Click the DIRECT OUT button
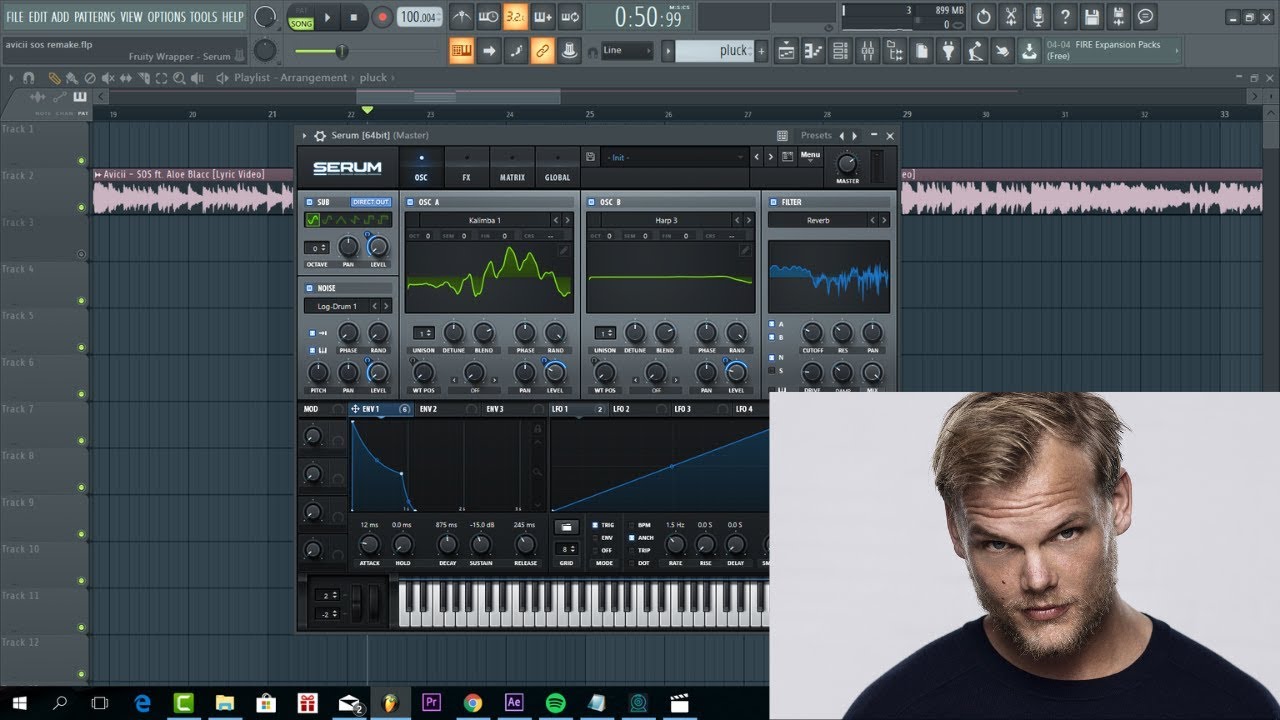The width and height of the screenshot is (1280, 720). tap(371, 202)
